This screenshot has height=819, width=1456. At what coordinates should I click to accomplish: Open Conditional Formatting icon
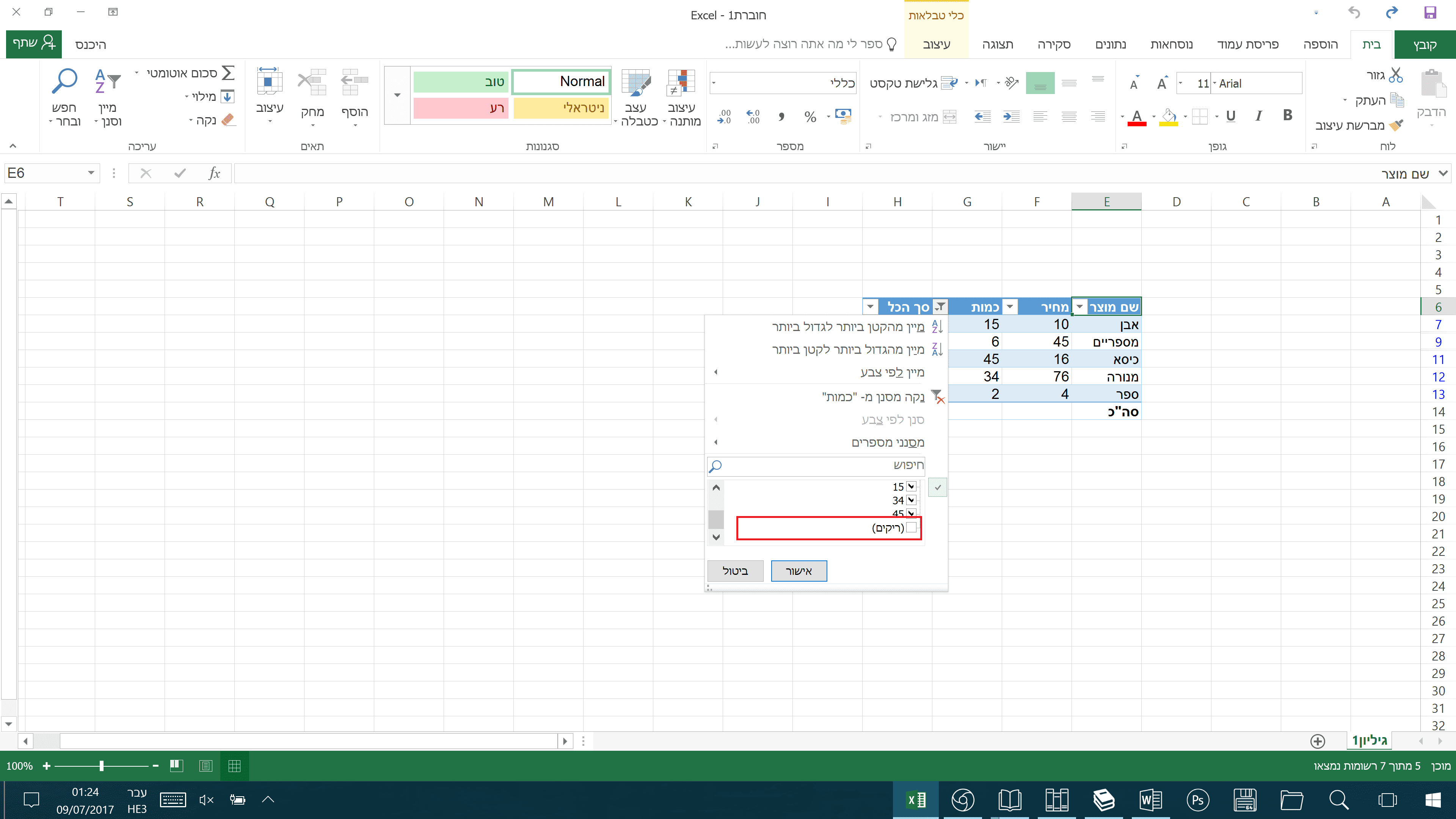[x=681, y=83]
